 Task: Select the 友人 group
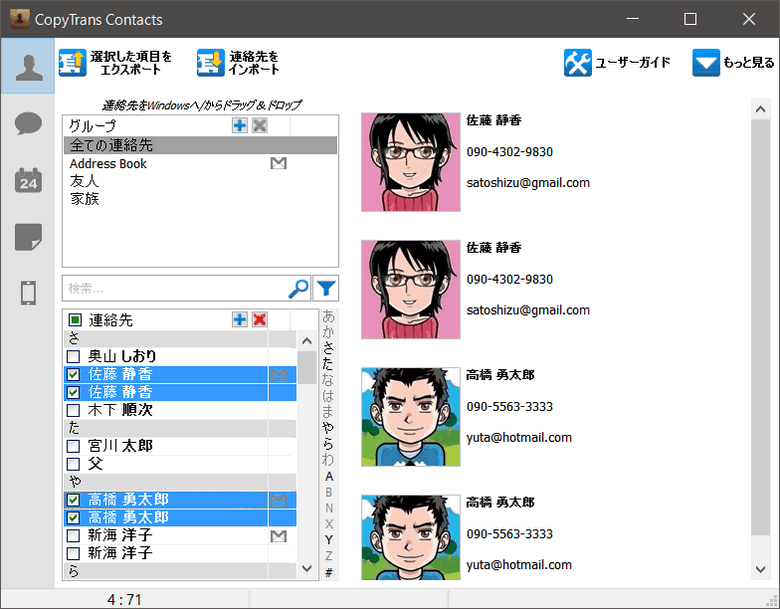[200, 181]
